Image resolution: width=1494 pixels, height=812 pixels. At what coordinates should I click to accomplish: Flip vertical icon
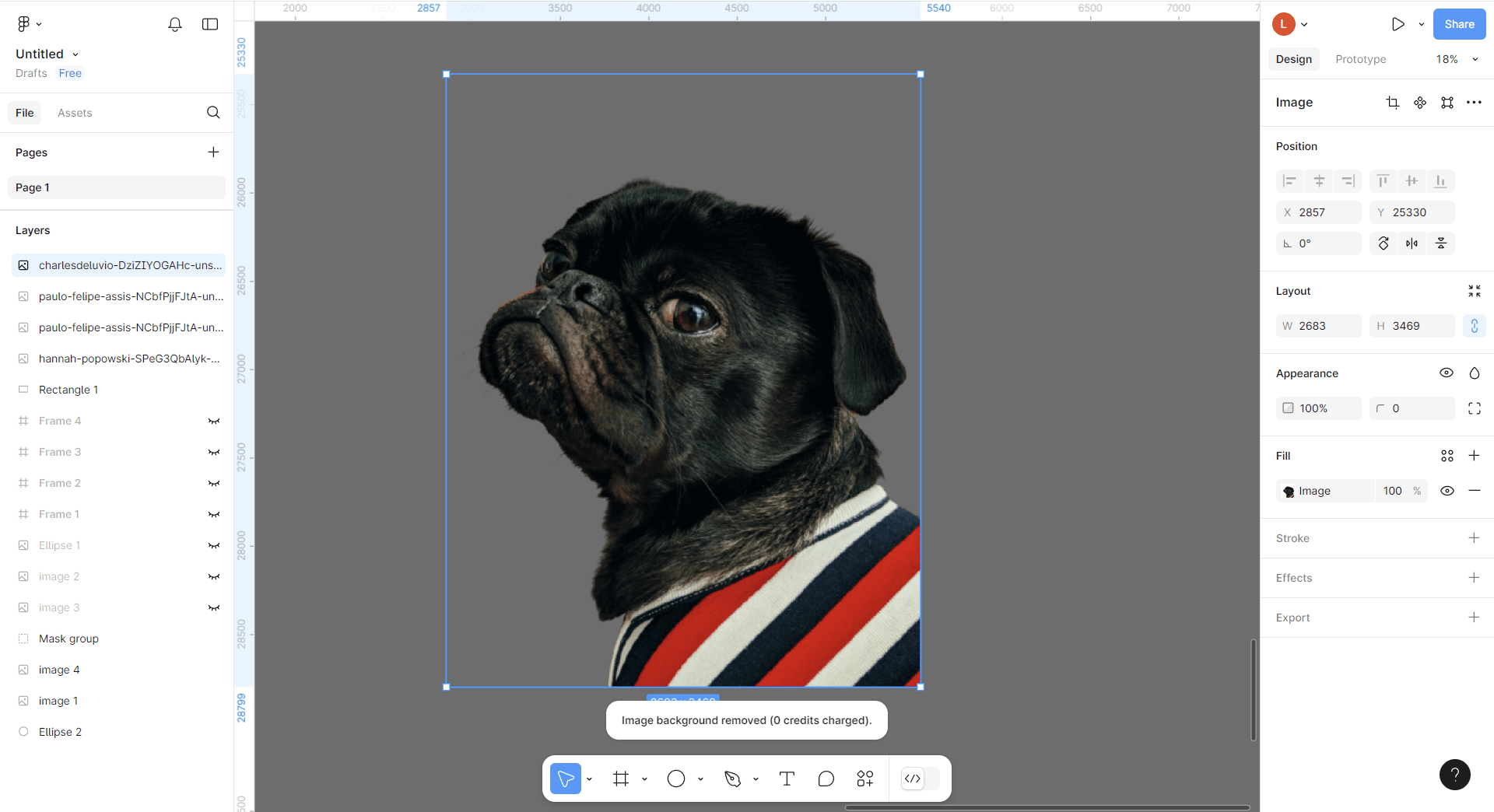coord(1441,243)
